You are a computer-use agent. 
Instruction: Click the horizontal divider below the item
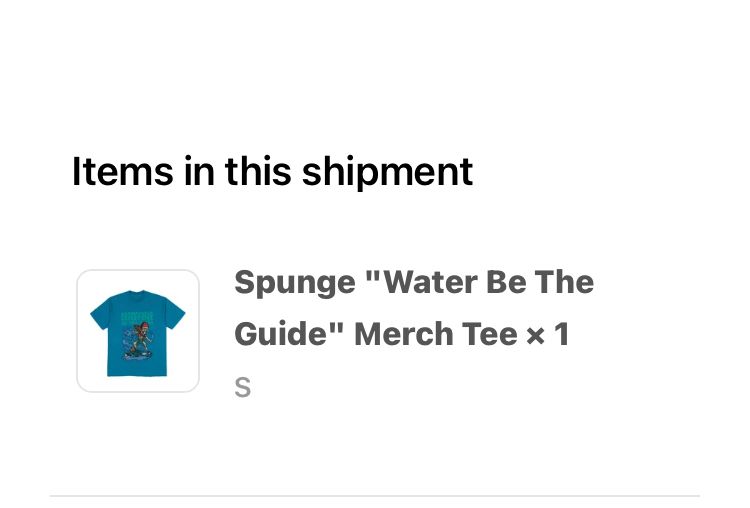(x=375, y=495)
